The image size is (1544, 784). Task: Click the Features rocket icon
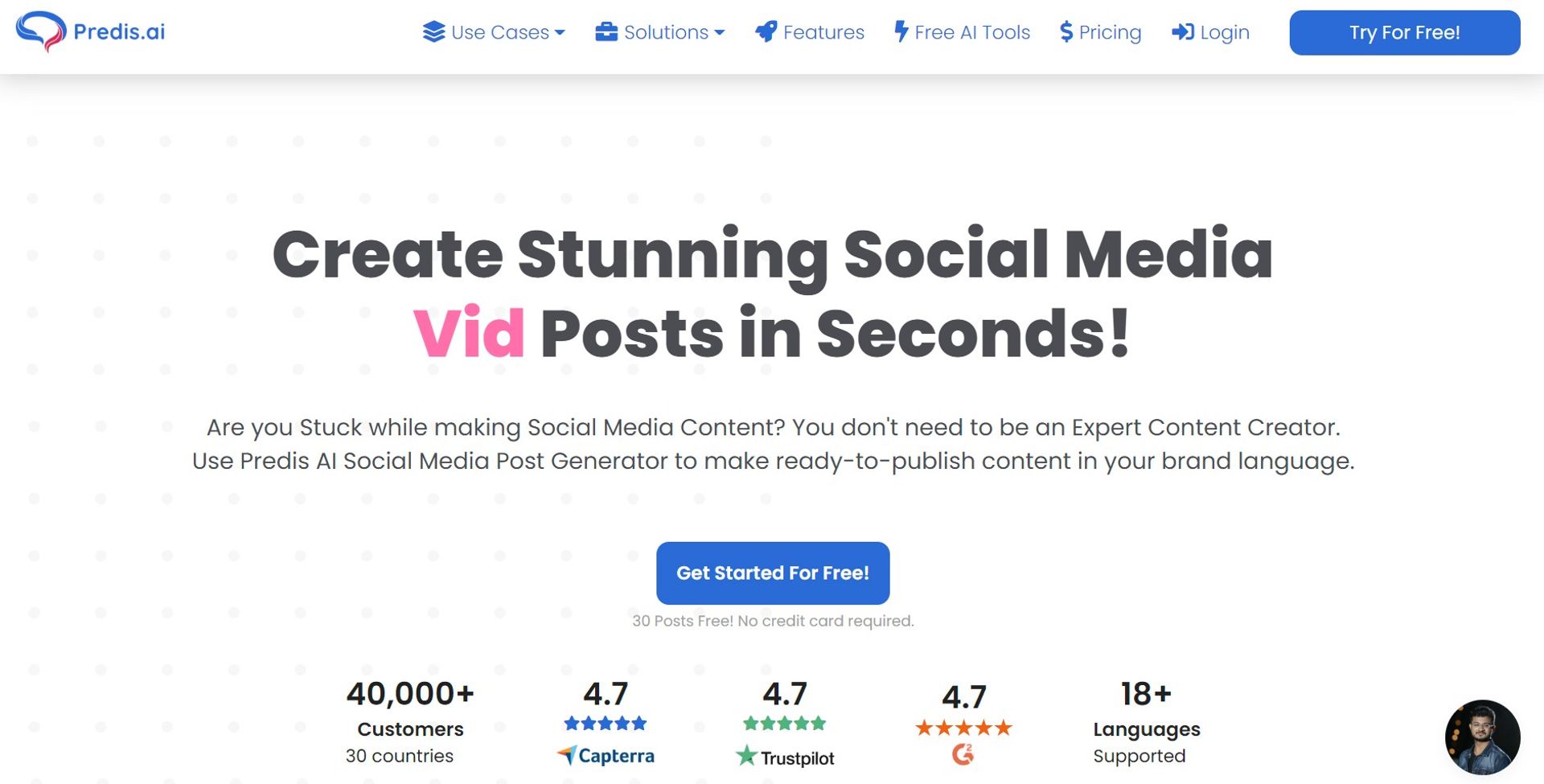766,32
